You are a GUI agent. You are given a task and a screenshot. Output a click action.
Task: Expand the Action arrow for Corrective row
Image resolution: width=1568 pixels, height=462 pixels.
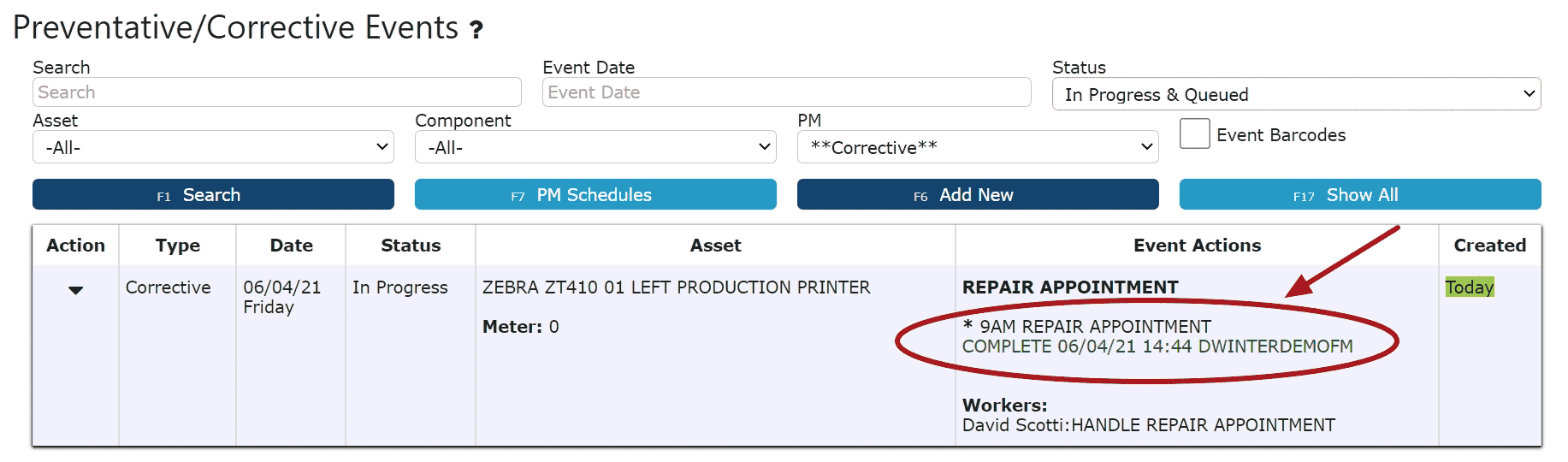(75, 290)
